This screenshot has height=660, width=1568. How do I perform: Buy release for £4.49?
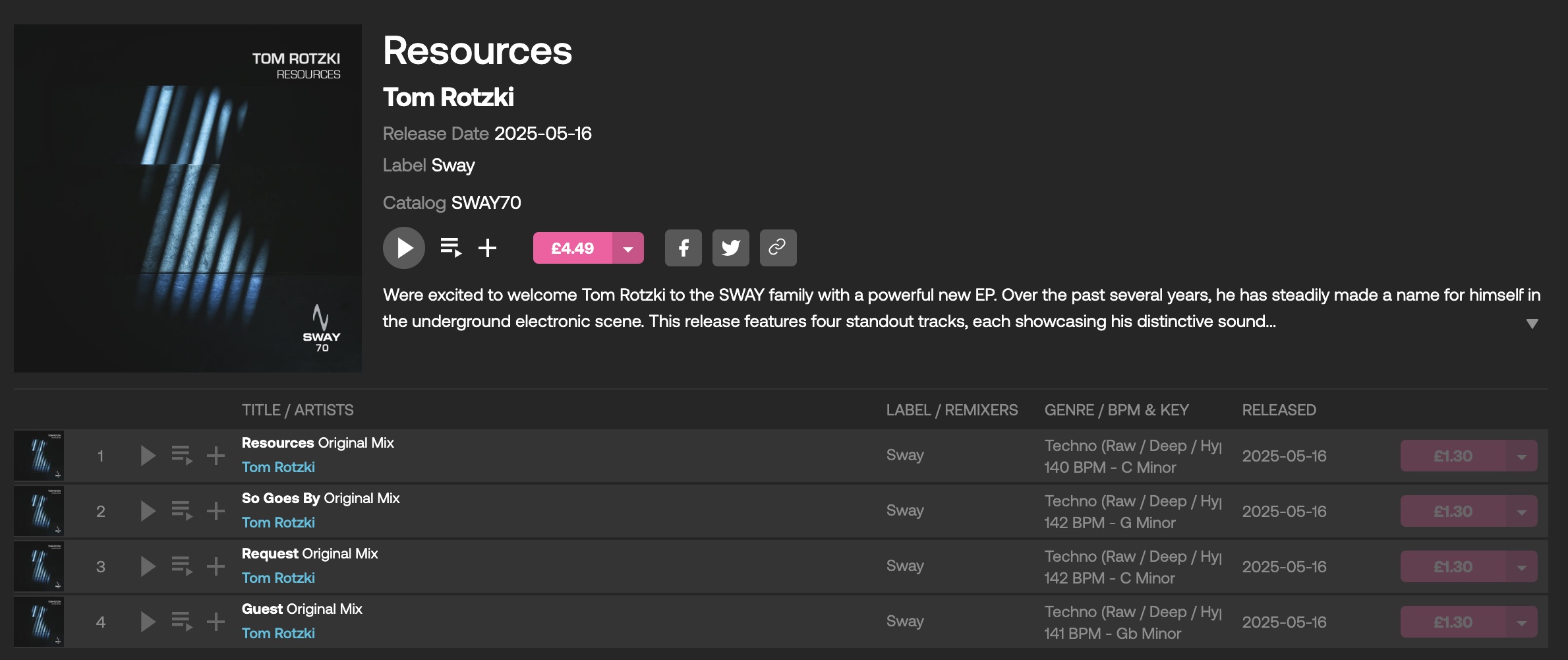pyautogui.click(x=572, y=249)
